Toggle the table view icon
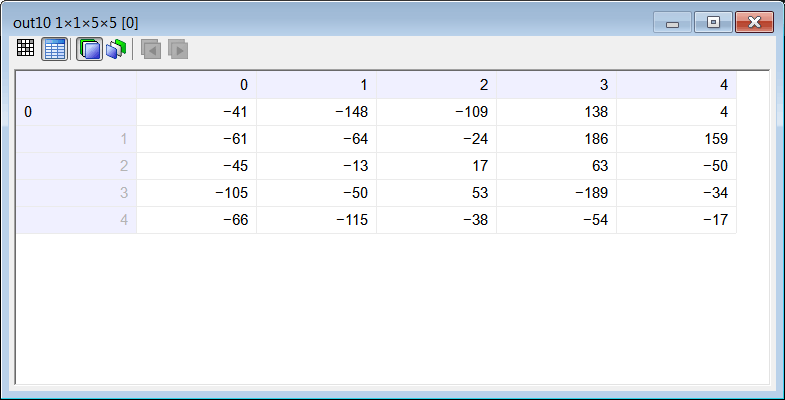This screenshot has height=400, width=785. (55, 49)
